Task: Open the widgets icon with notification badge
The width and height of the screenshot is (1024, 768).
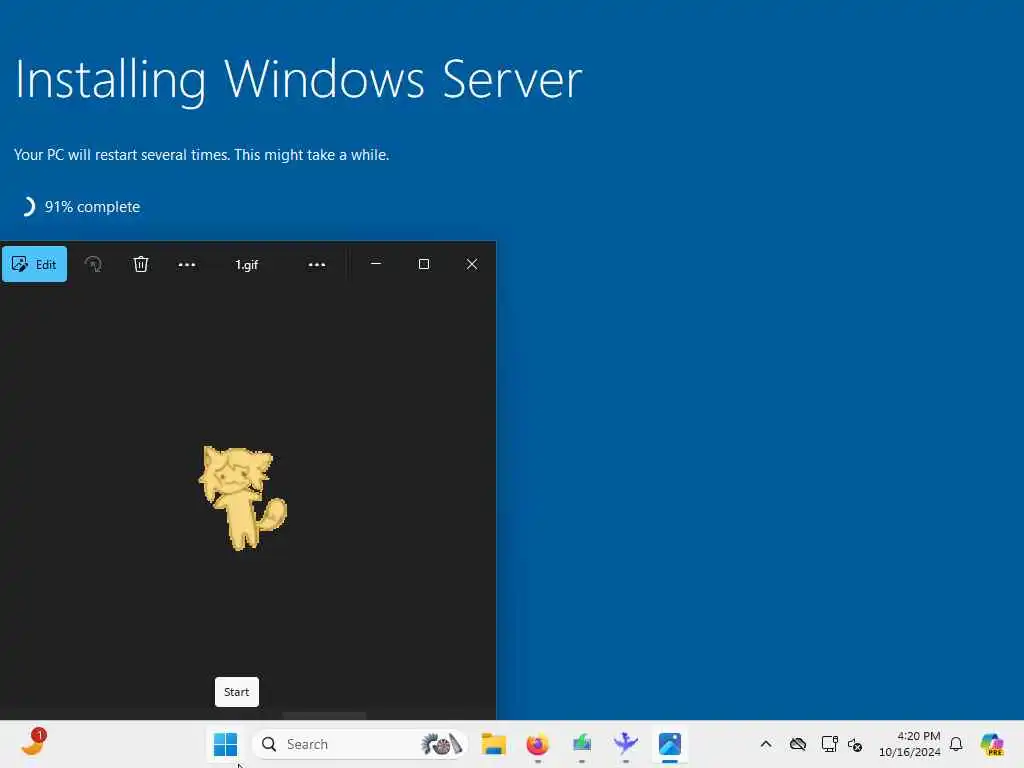Action: coord(33,743)
